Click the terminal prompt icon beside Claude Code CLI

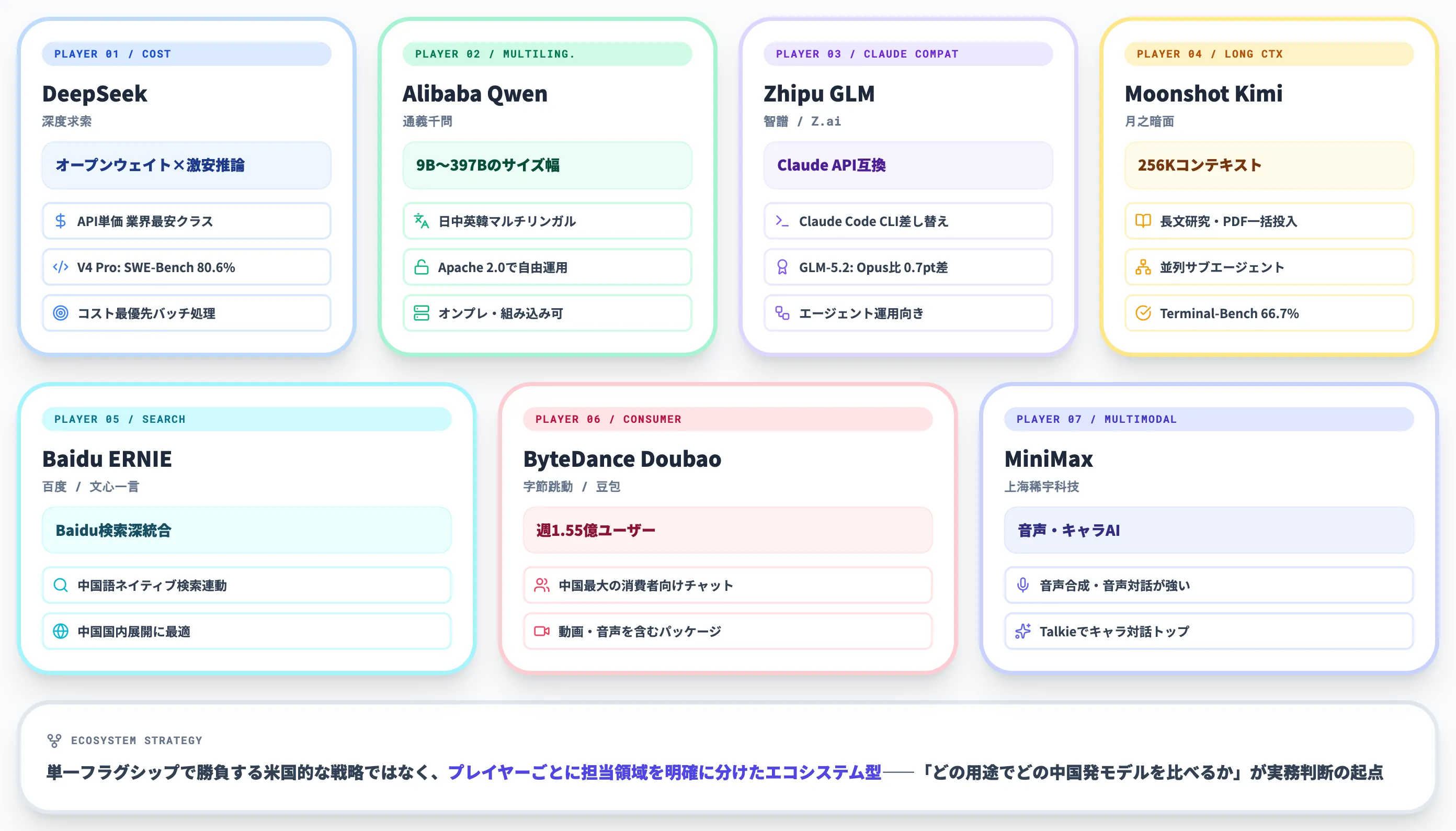tap(782, 221)
